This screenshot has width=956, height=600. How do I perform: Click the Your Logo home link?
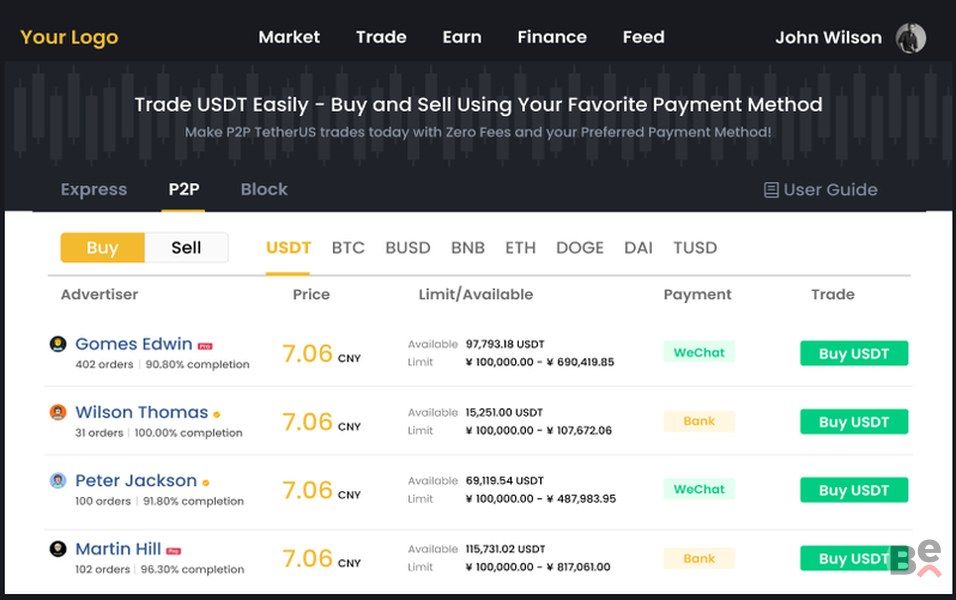[69, 38]
